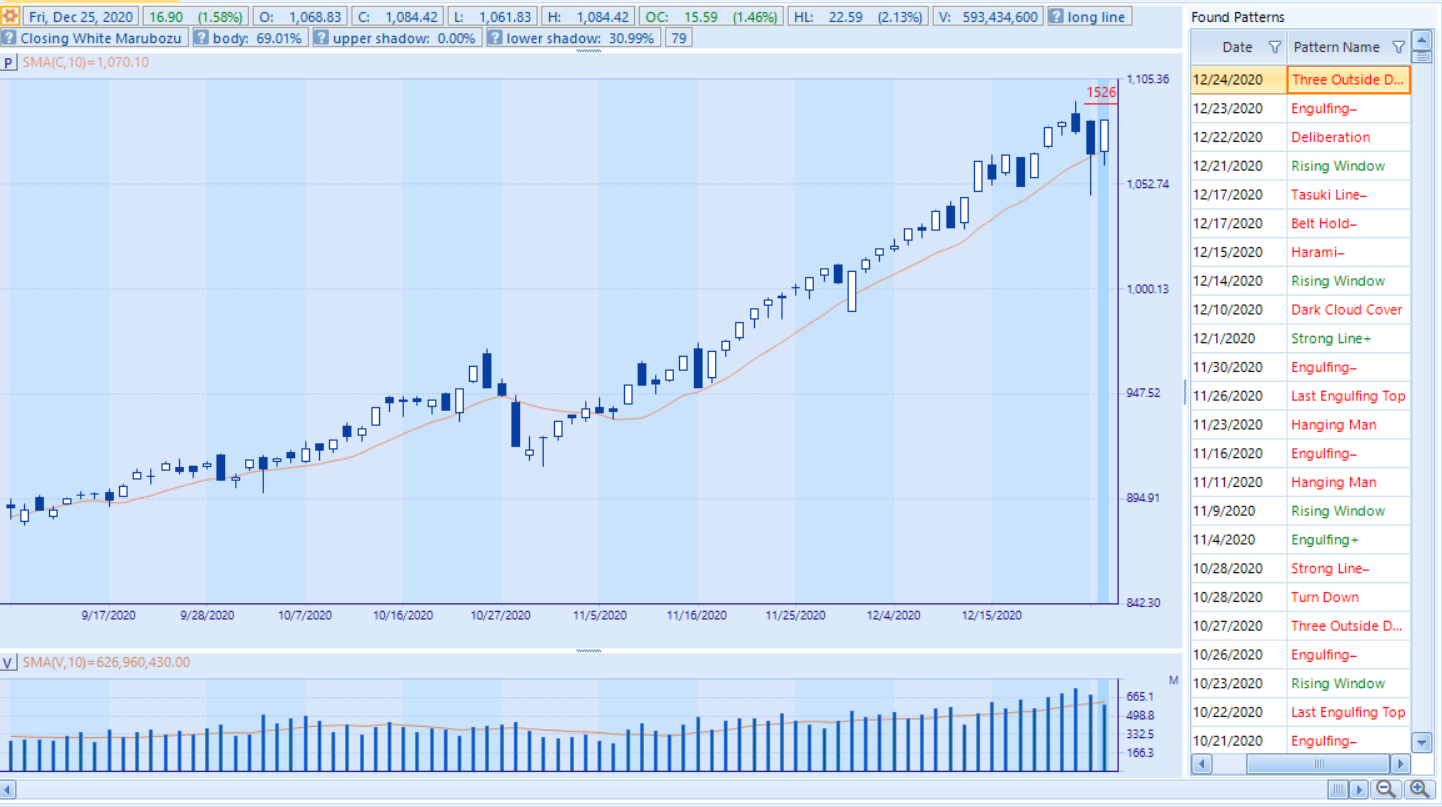
Task: Zoom out the chart with magnifier minus
Action: (x=1386, y=789)
